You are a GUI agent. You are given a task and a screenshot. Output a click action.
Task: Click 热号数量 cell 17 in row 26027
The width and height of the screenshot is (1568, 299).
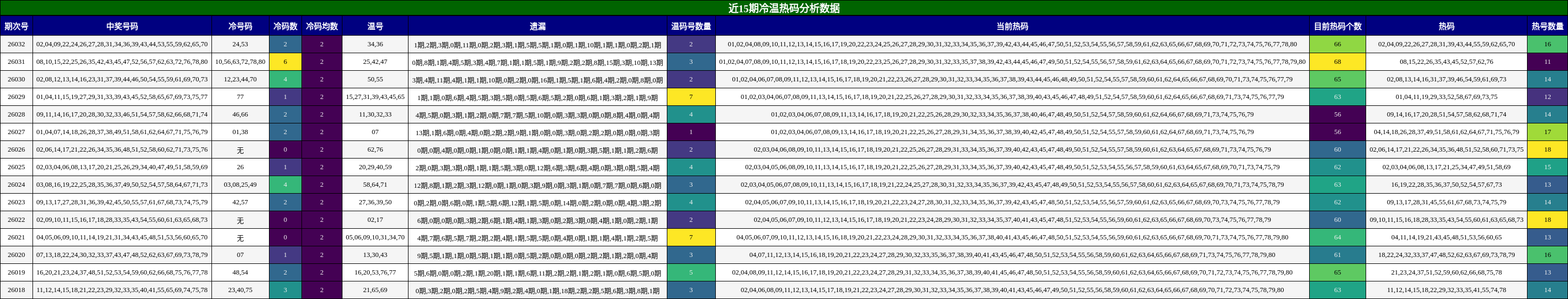(1547, 132)
